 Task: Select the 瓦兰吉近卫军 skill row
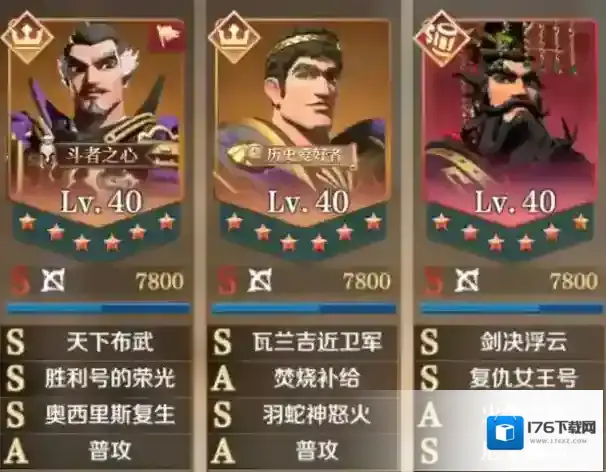[x=303, y=342]
